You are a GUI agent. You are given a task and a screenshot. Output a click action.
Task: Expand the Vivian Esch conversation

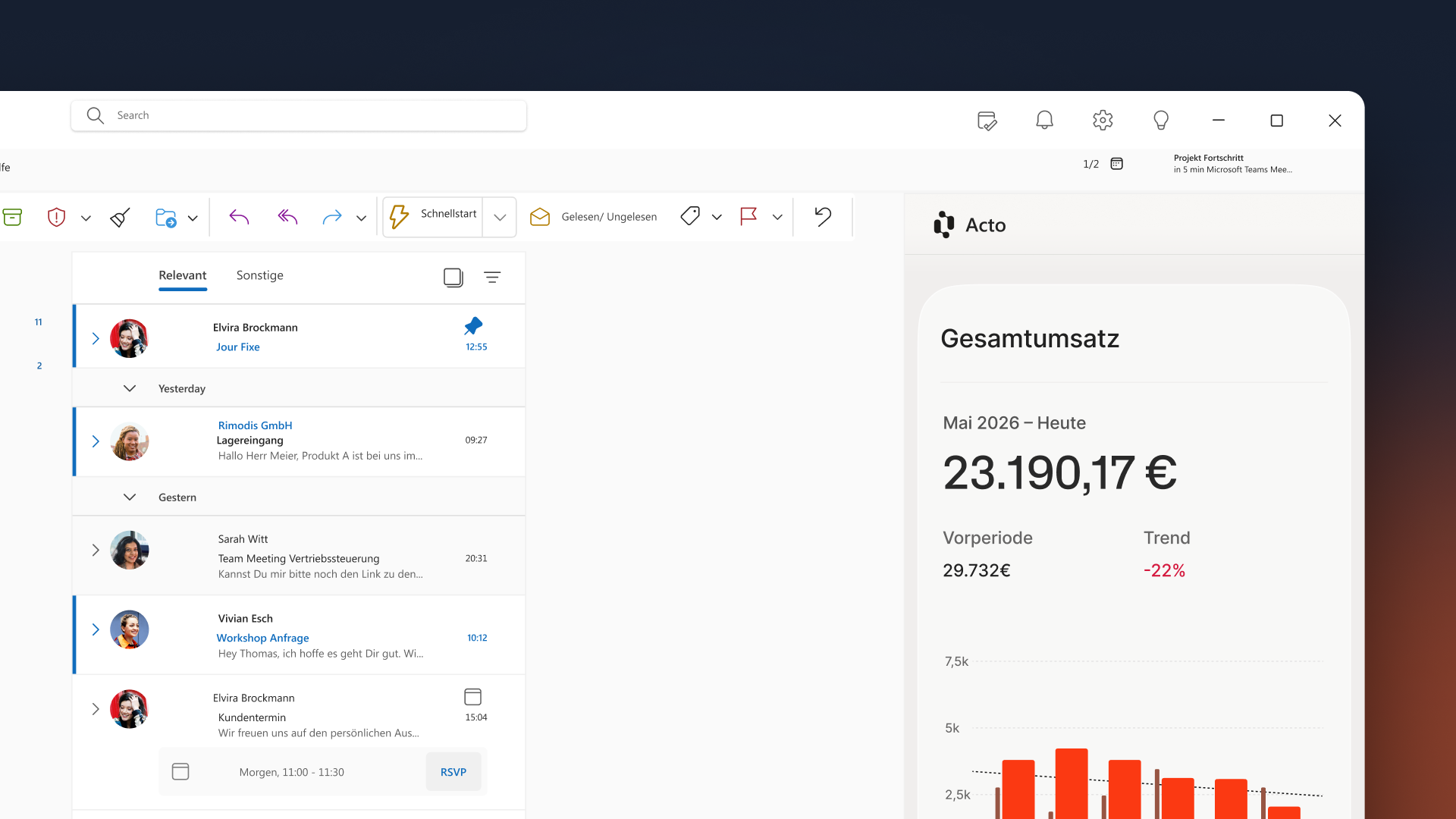tap(96, 629)
